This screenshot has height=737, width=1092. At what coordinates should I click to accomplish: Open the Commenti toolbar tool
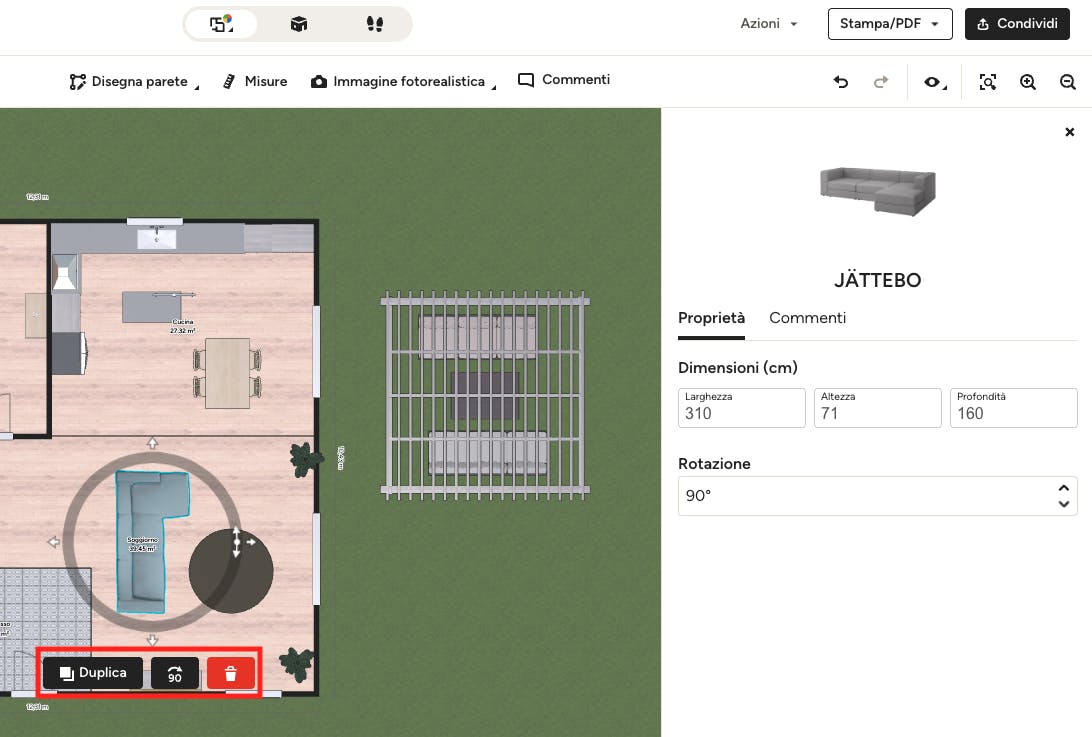tap(564, 80)
